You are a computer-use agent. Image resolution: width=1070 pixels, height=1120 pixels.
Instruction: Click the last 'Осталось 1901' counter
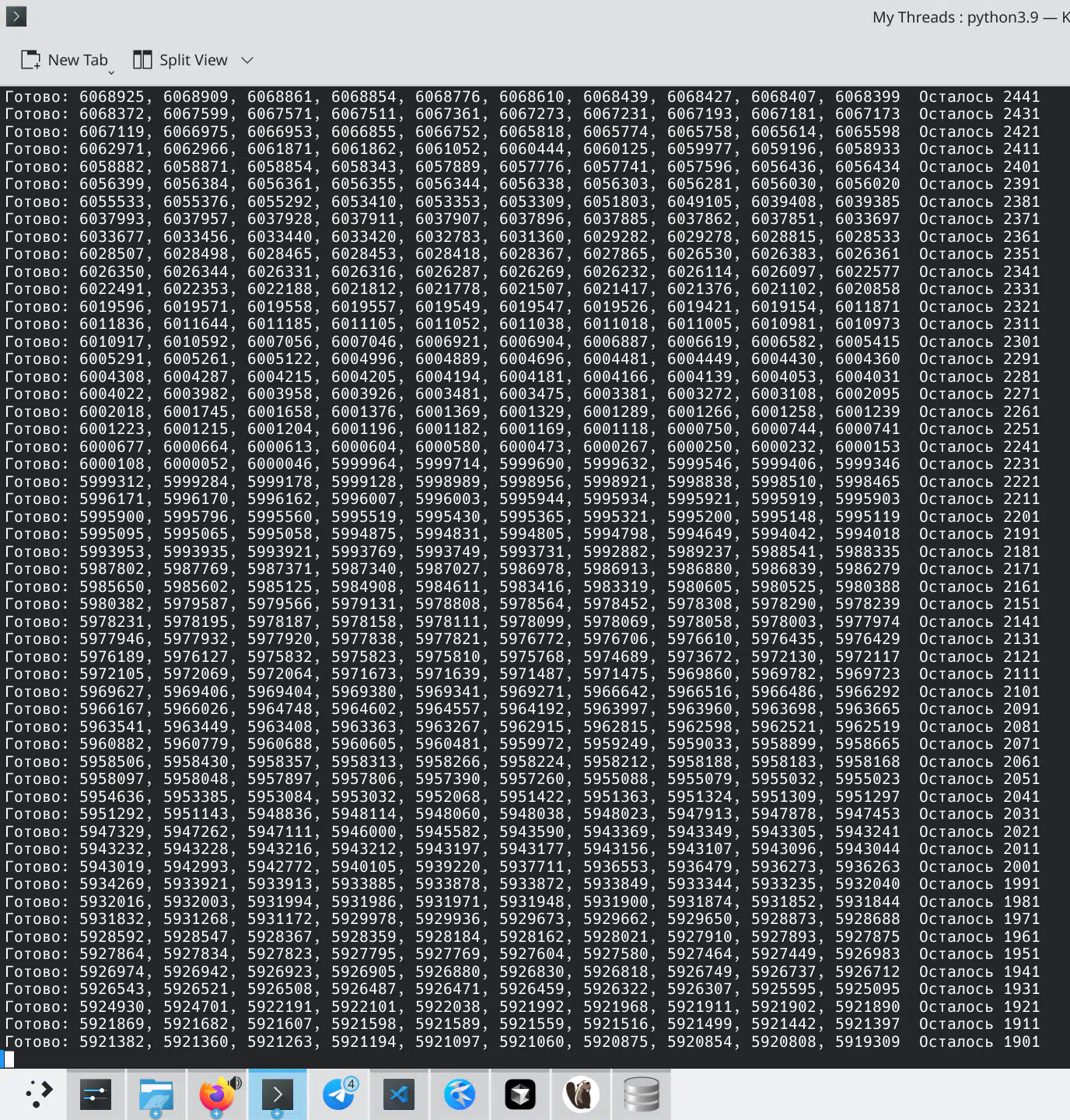coord(979,1041)
